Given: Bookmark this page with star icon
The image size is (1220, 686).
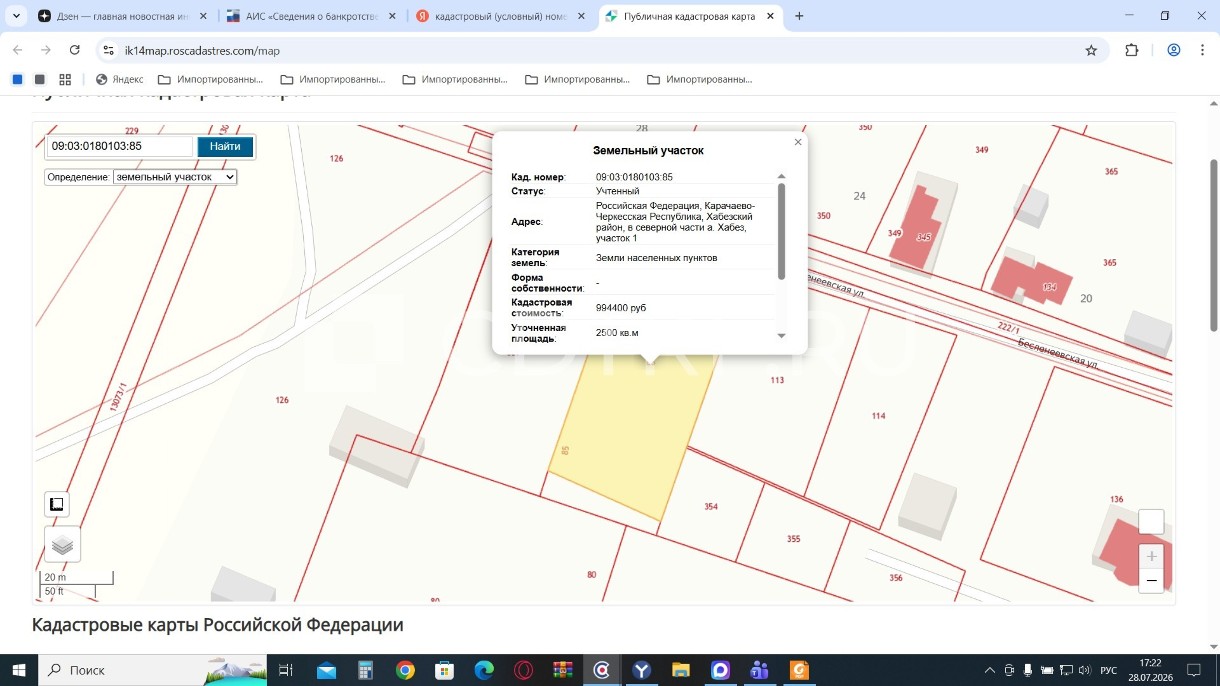Looking at the screenshot, I should point(1091,50).
